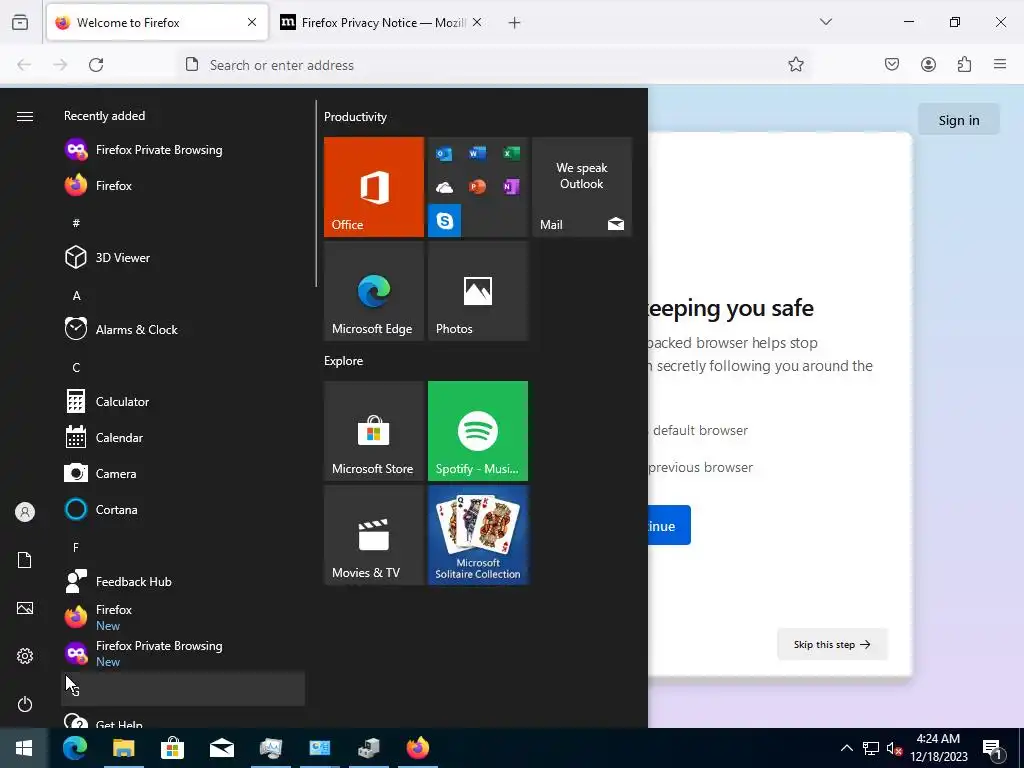Show hidden system tray icons

point(846,748)
